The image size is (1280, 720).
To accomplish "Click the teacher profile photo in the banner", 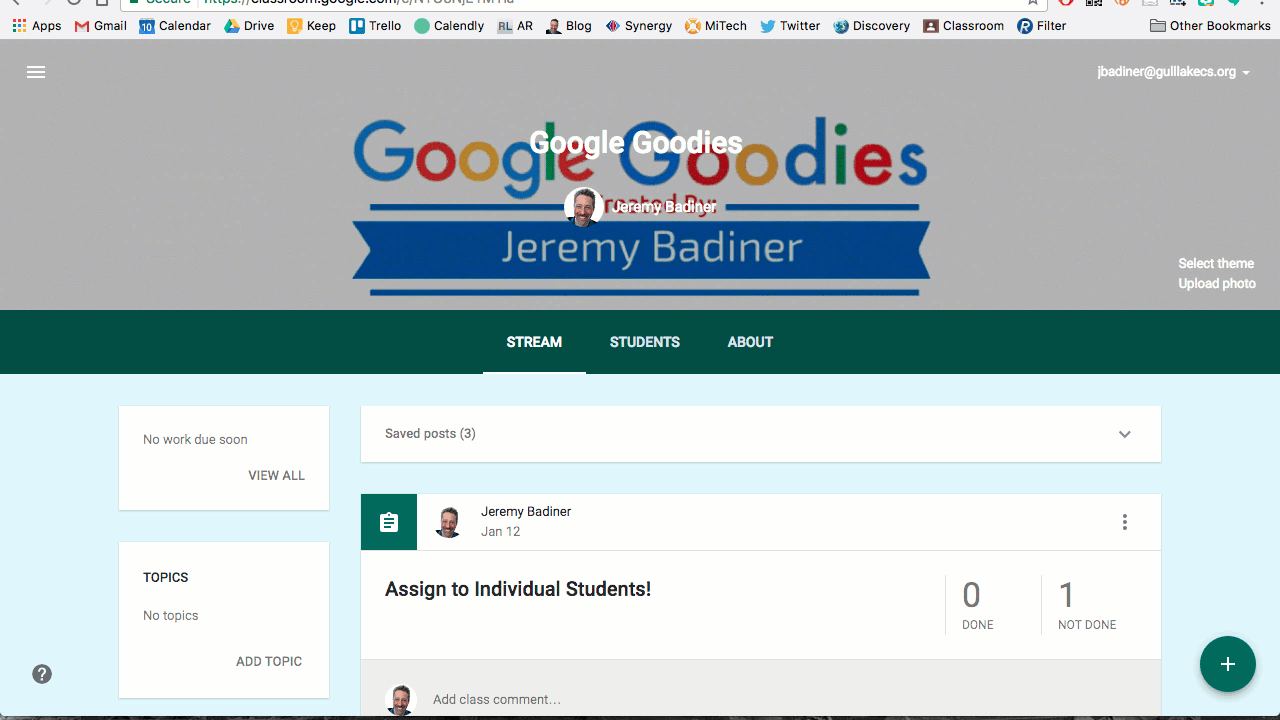I will (x=584, y=207).
